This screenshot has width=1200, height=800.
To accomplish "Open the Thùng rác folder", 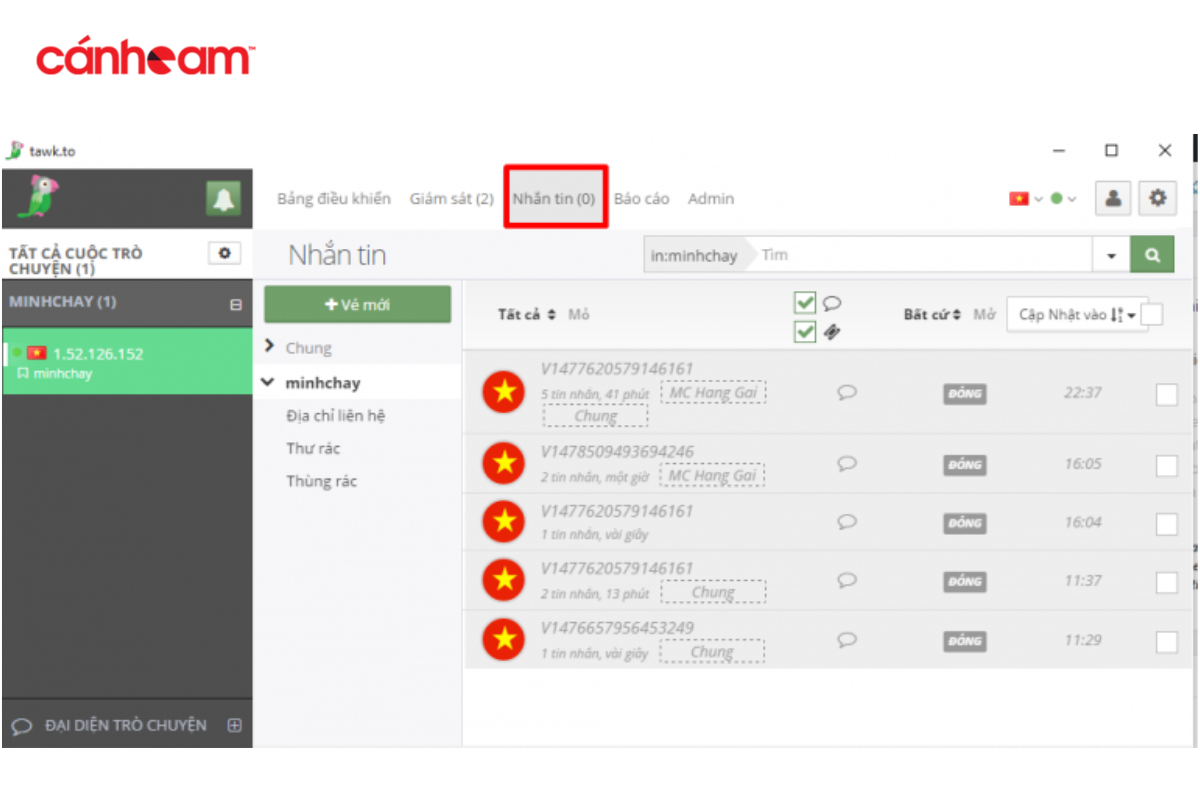I will pyautogui.click(x=322, y=481).
